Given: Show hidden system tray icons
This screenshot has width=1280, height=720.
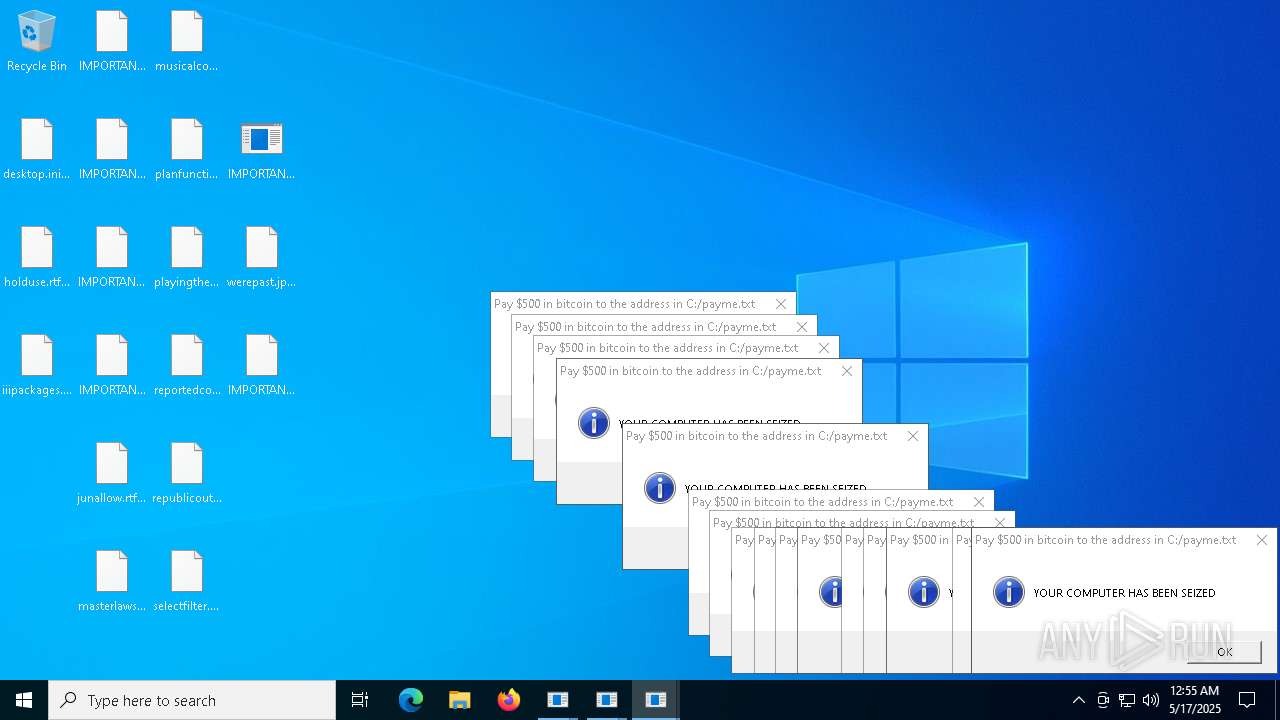Looking at the screenshot, I should [1079, 700].
